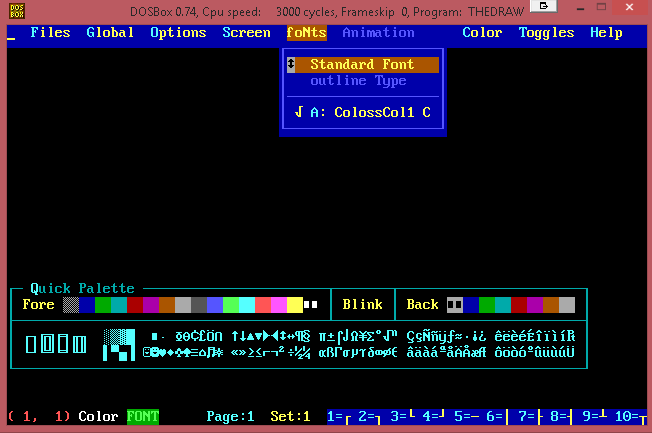This screenshot has width=652, height=433.
Task: Open the Global pull-down menu
Action: click(110, 33)
